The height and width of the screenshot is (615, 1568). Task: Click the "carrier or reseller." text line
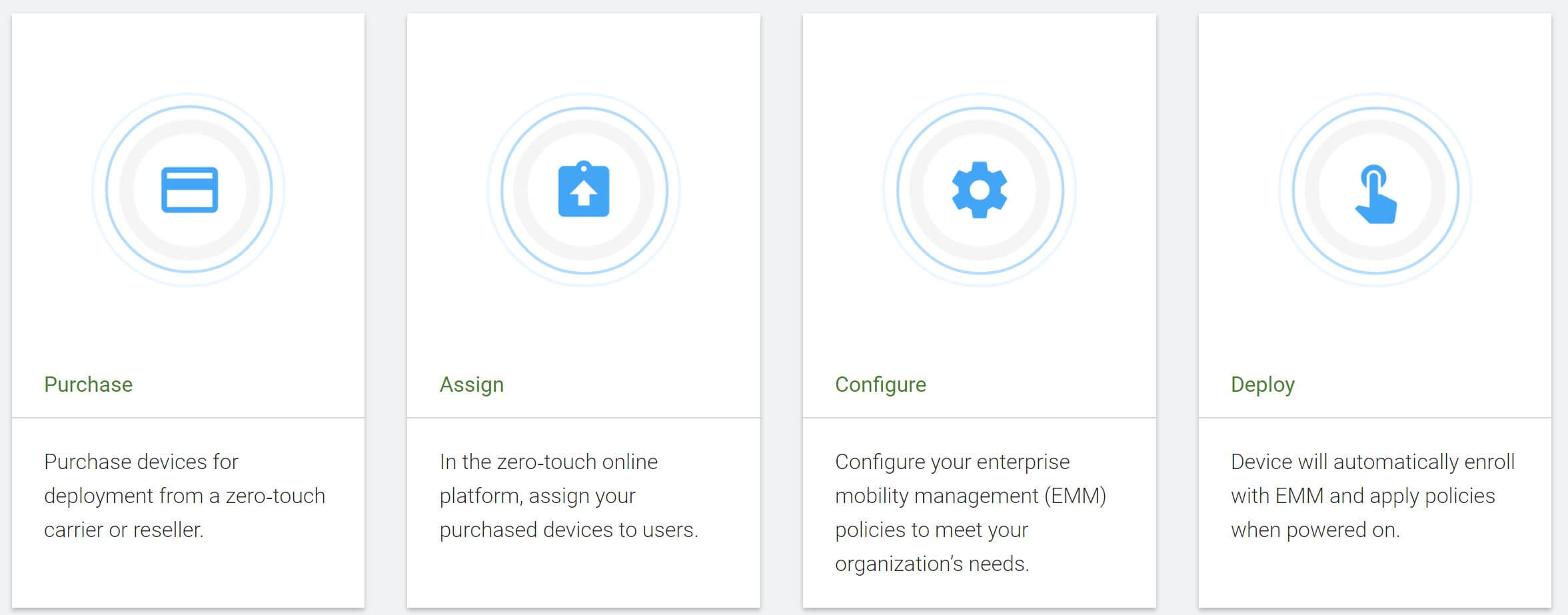[124, 530]
